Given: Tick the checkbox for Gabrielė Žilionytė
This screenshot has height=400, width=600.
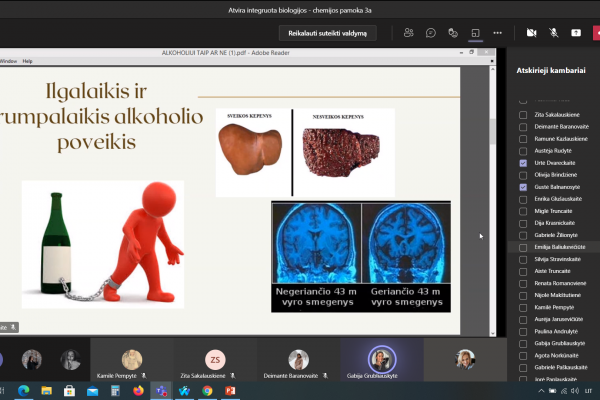Looking at the screenshot, I should tap(523, 235).
